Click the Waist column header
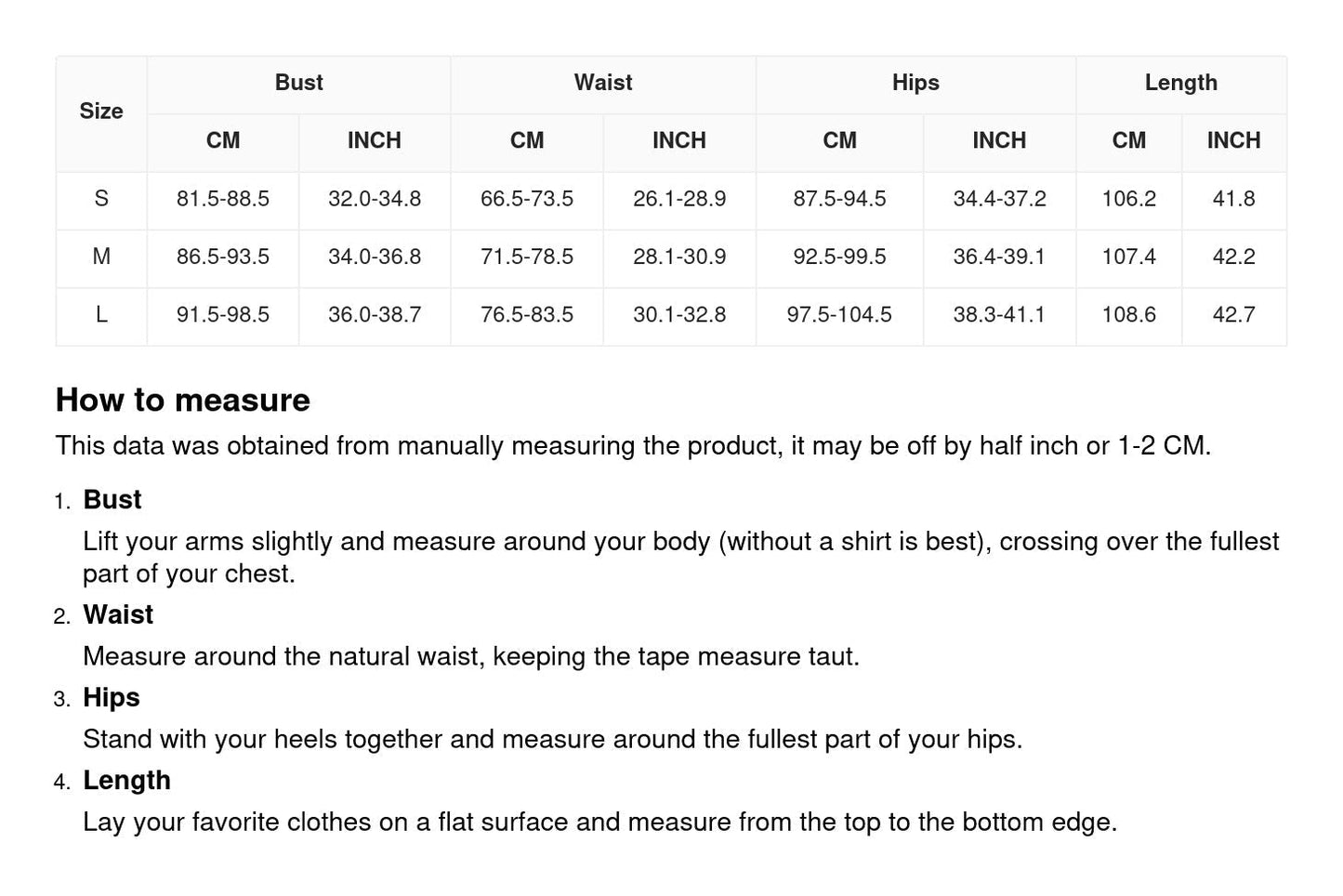Screen dimensions: 1343x896 [602, 83]
